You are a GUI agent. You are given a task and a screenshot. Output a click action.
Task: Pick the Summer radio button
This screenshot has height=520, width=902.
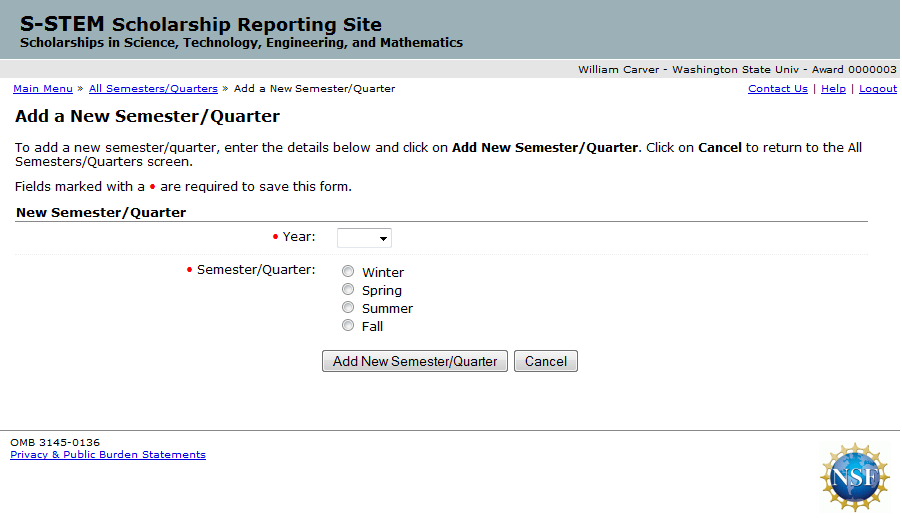pyautogui.click(x=348, y=307)
